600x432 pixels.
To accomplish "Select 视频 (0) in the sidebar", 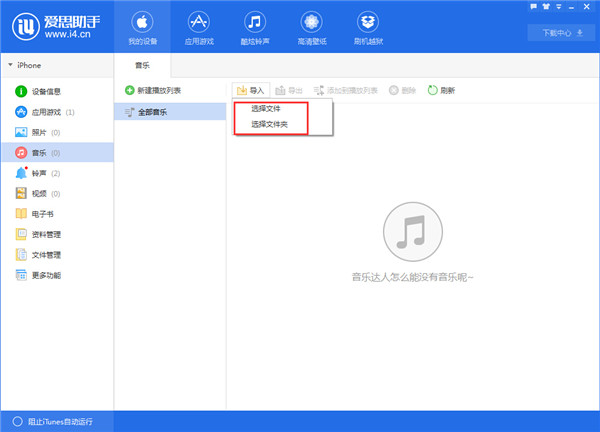I will [x=57, y=194].
